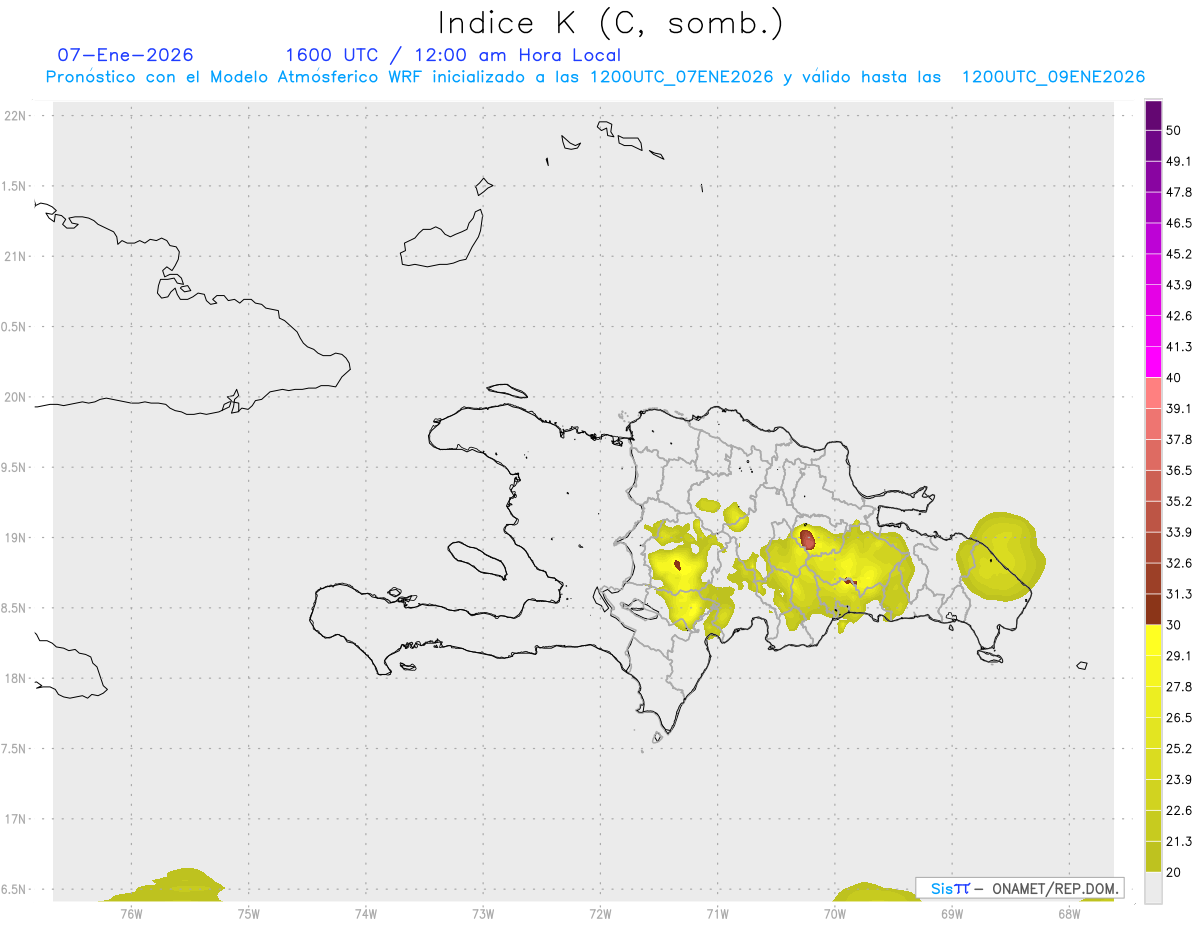Click the colorbar label "25.2"
The height and width of the screenshot is (927, 1200).
1179,748
